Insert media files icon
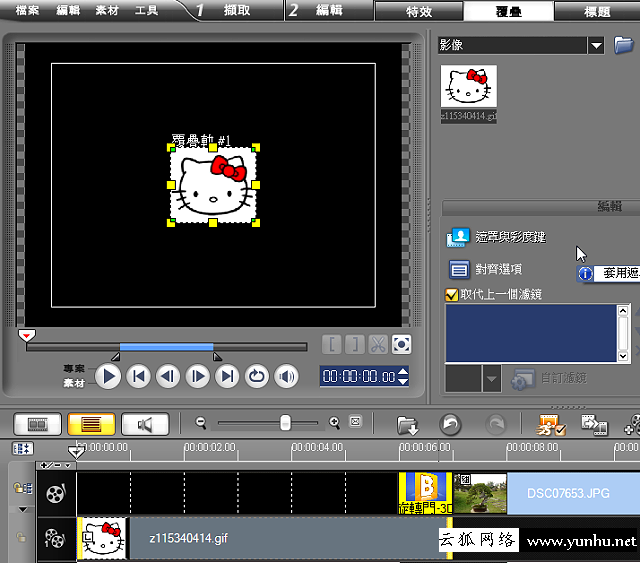 pyautogui.click(x=407, y=425)
